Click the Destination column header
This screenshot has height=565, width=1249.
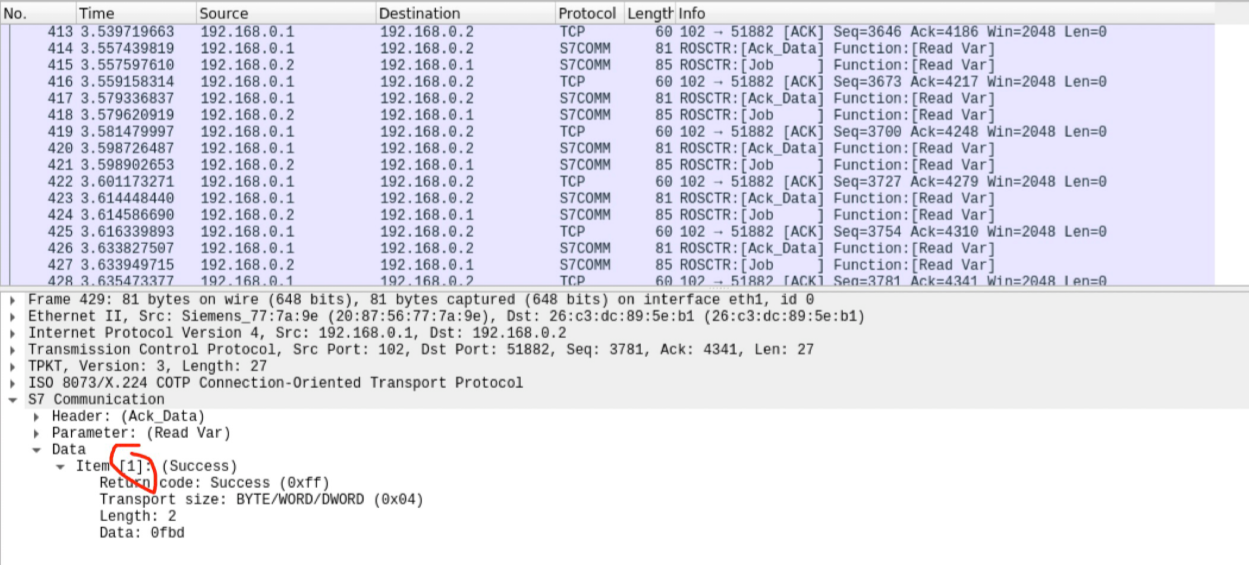click(420, 14)
